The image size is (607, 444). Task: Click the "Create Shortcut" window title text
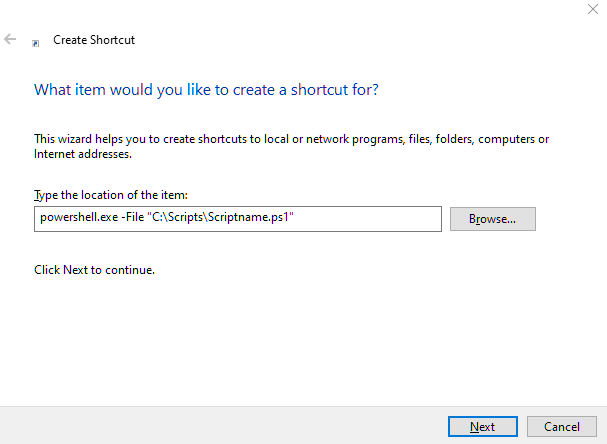(93, 40)
